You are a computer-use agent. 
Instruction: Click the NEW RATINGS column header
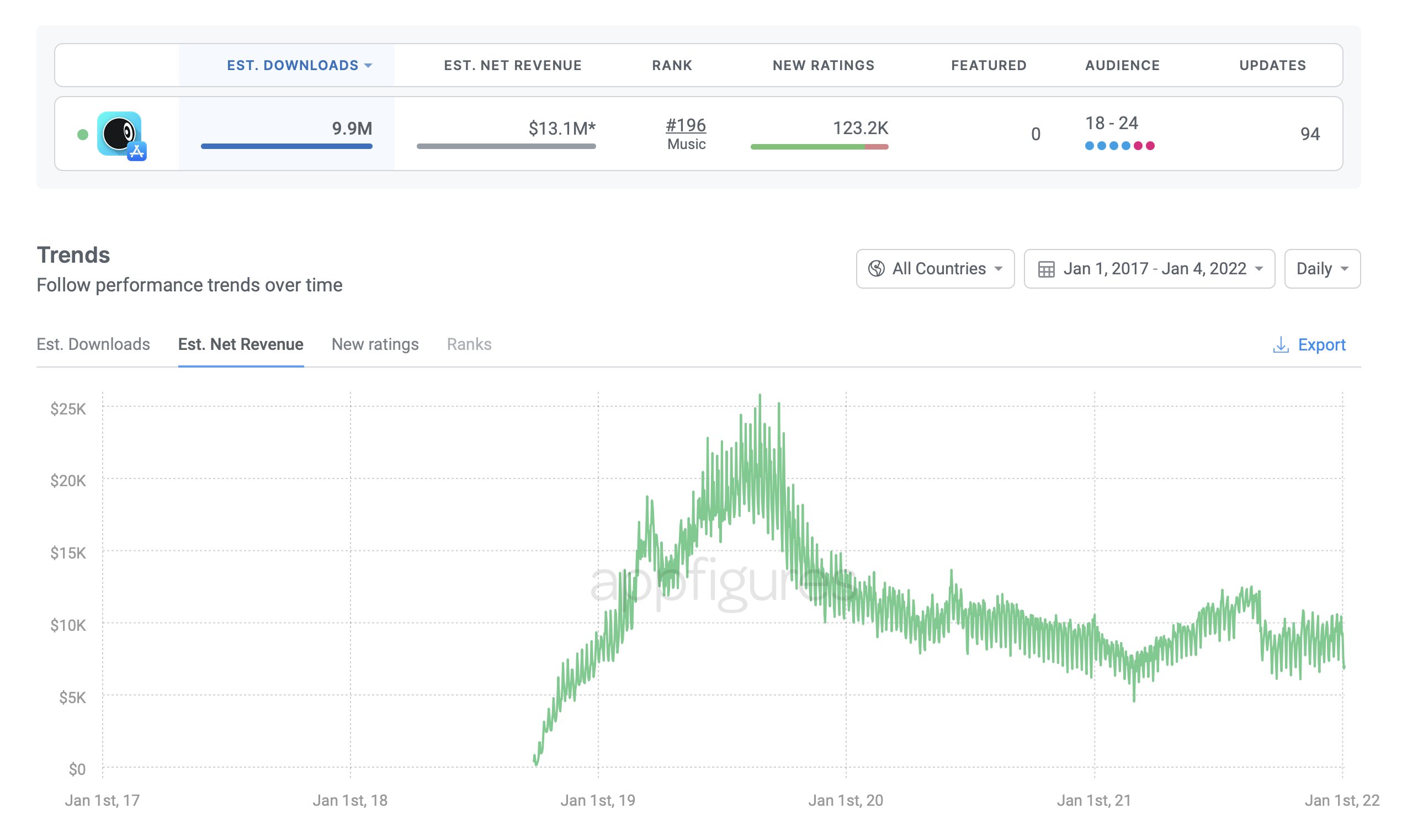click(823, 66)
